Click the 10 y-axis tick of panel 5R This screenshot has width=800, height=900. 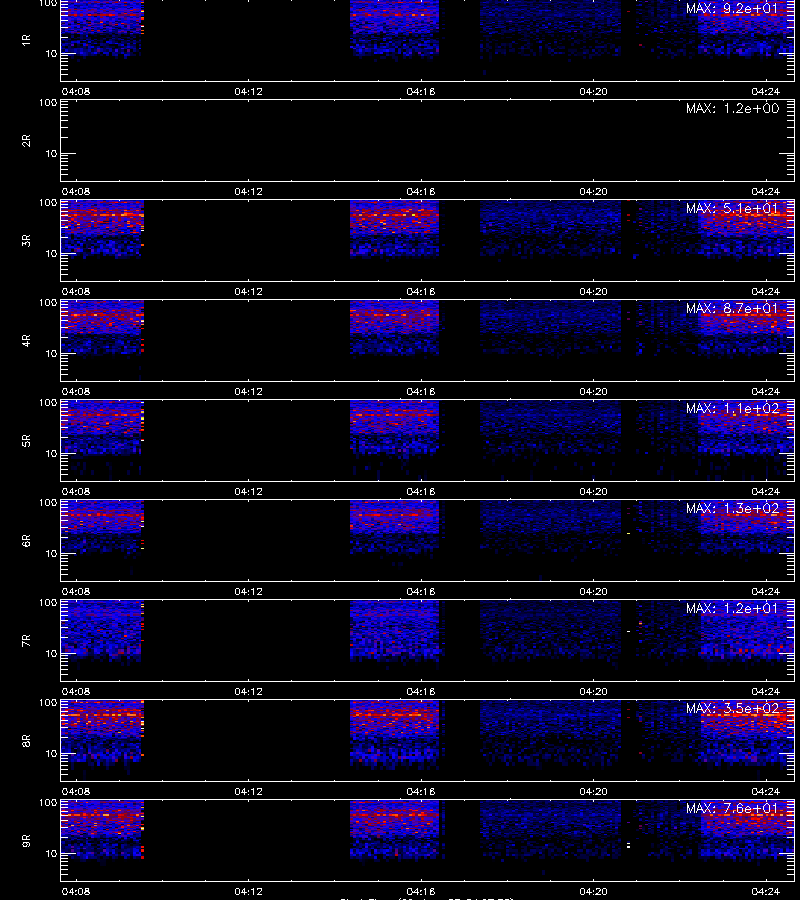coord(51,453)
